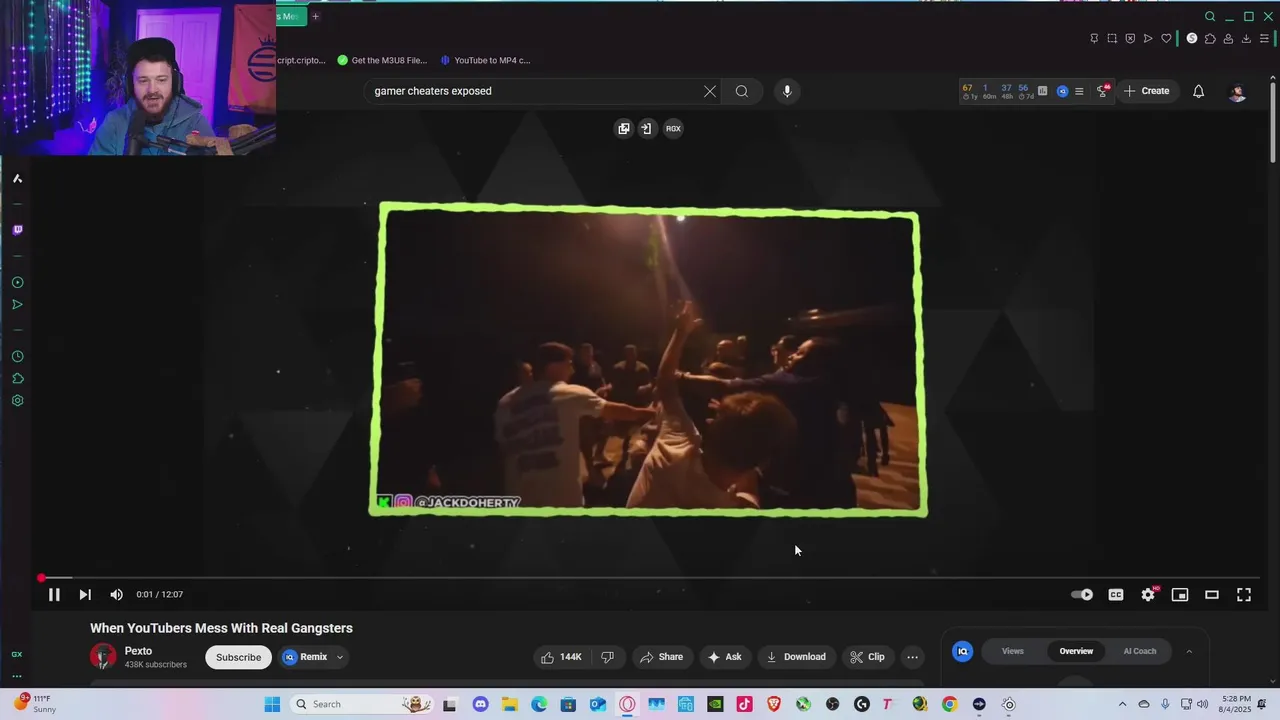Screen dimensions: 1280x720
Task: Click the heart bookmark icon in toolbar
Action: tap(1166, 38)
